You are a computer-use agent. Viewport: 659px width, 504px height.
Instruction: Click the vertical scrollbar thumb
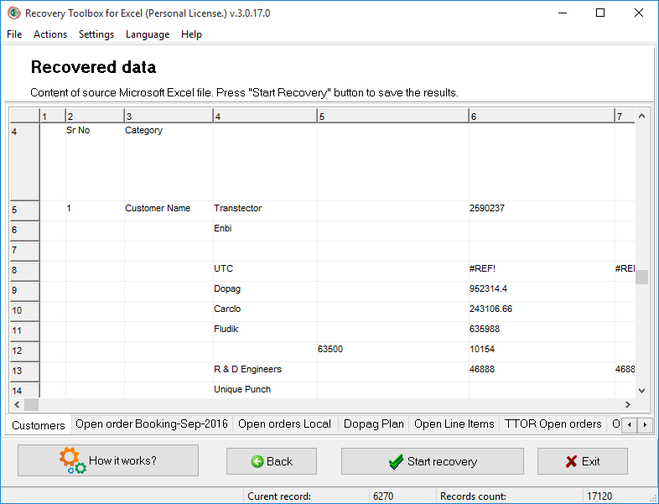click(x=641, y=277)
